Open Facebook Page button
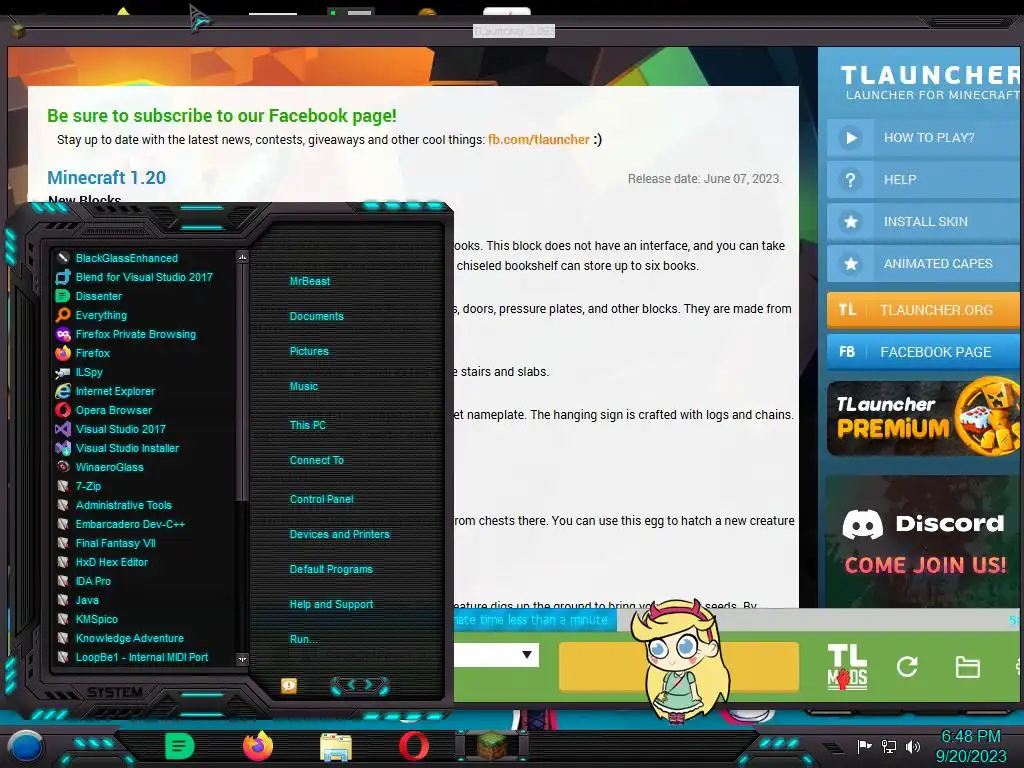 923,352
